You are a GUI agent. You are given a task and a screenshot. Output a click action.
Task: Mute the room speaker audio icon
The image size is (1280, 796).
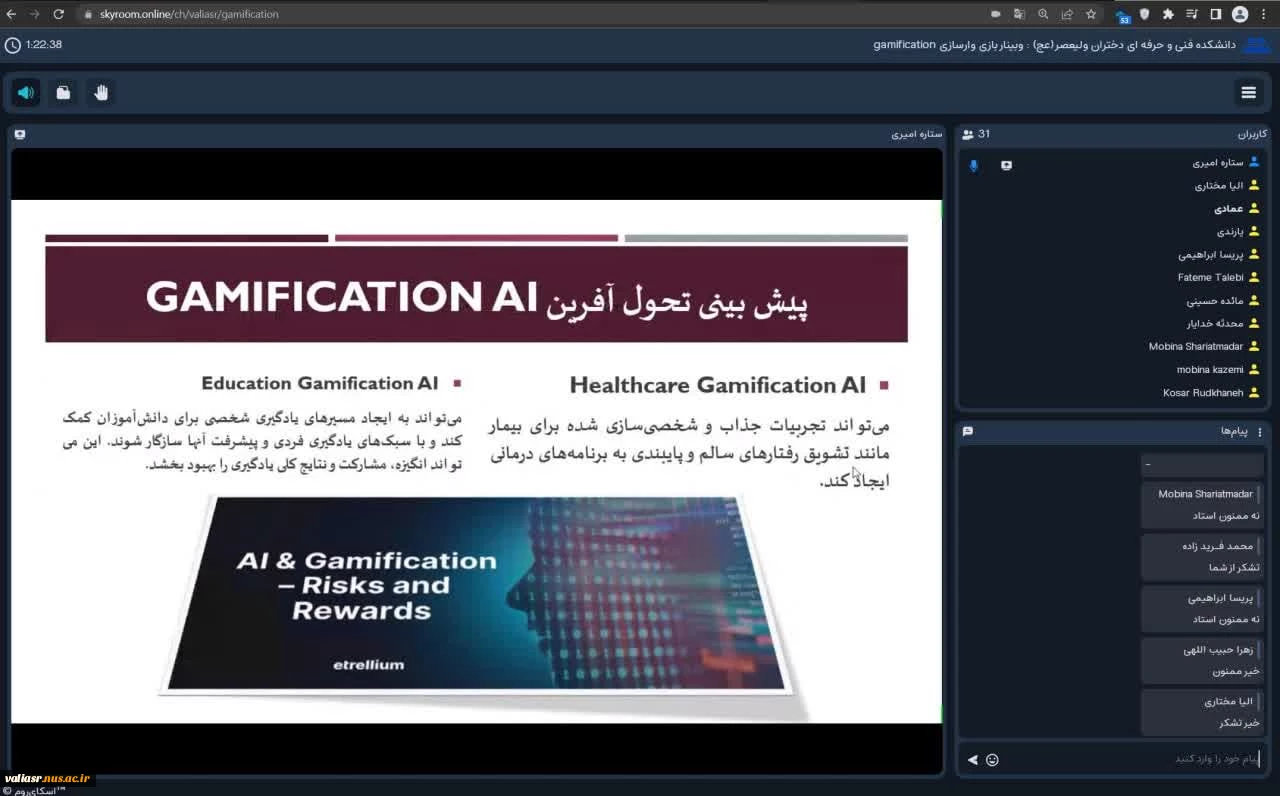coord(26,93)
